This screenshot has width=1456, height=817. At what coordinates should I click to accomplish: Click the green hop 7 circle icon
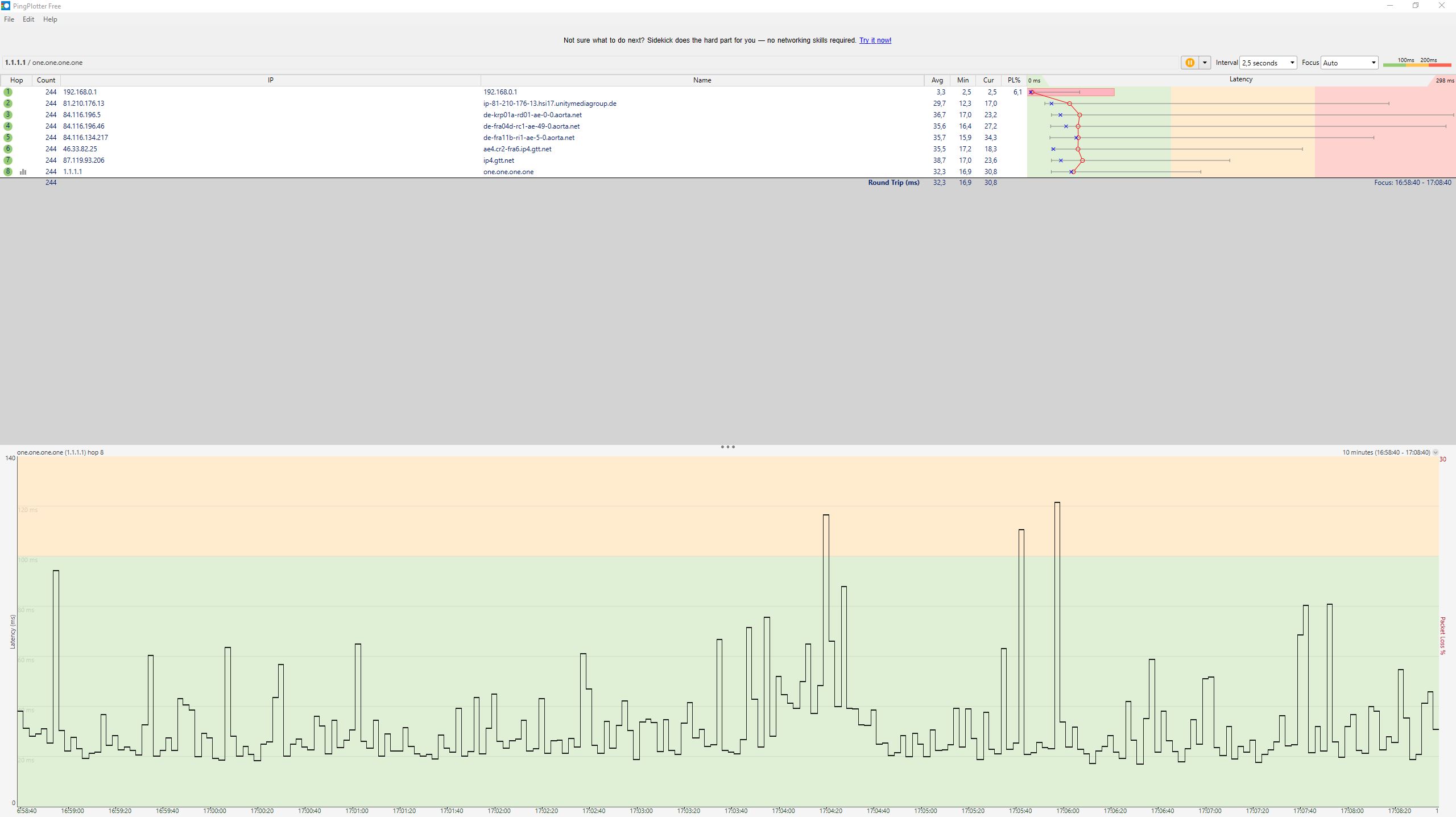pos(8,160)
